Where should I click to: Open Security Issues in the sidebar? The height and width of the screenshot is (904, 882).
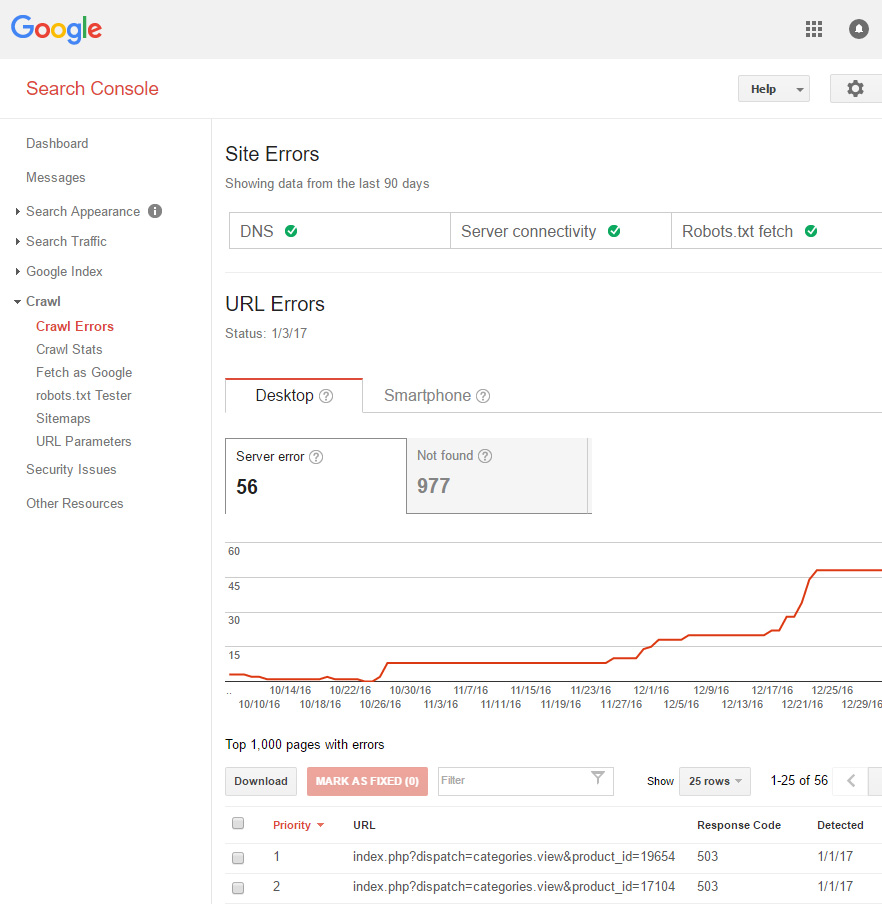(x=71, y=469)
